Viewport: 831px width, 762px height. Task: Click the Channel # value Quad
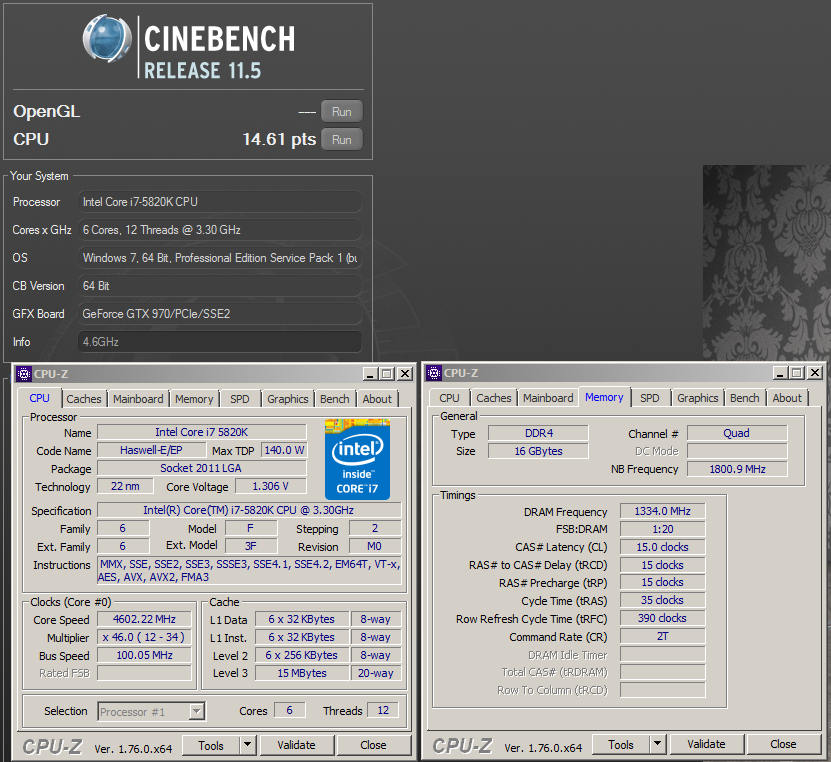tap(737, 433)
